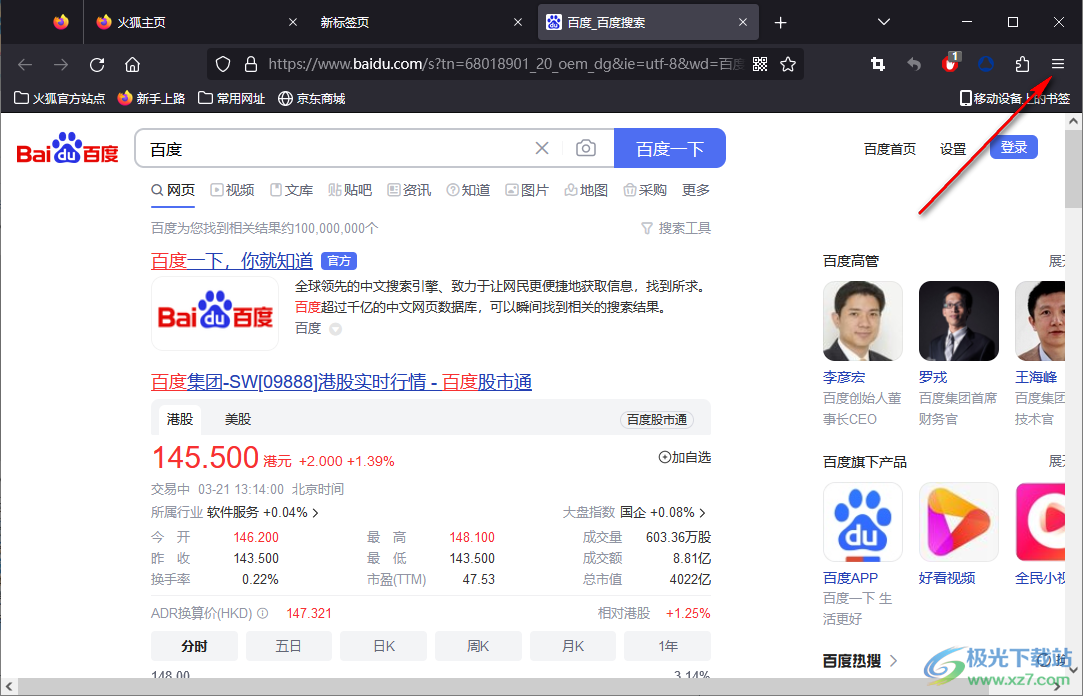Select the 资讯 search tab

(x=409, y=190)
